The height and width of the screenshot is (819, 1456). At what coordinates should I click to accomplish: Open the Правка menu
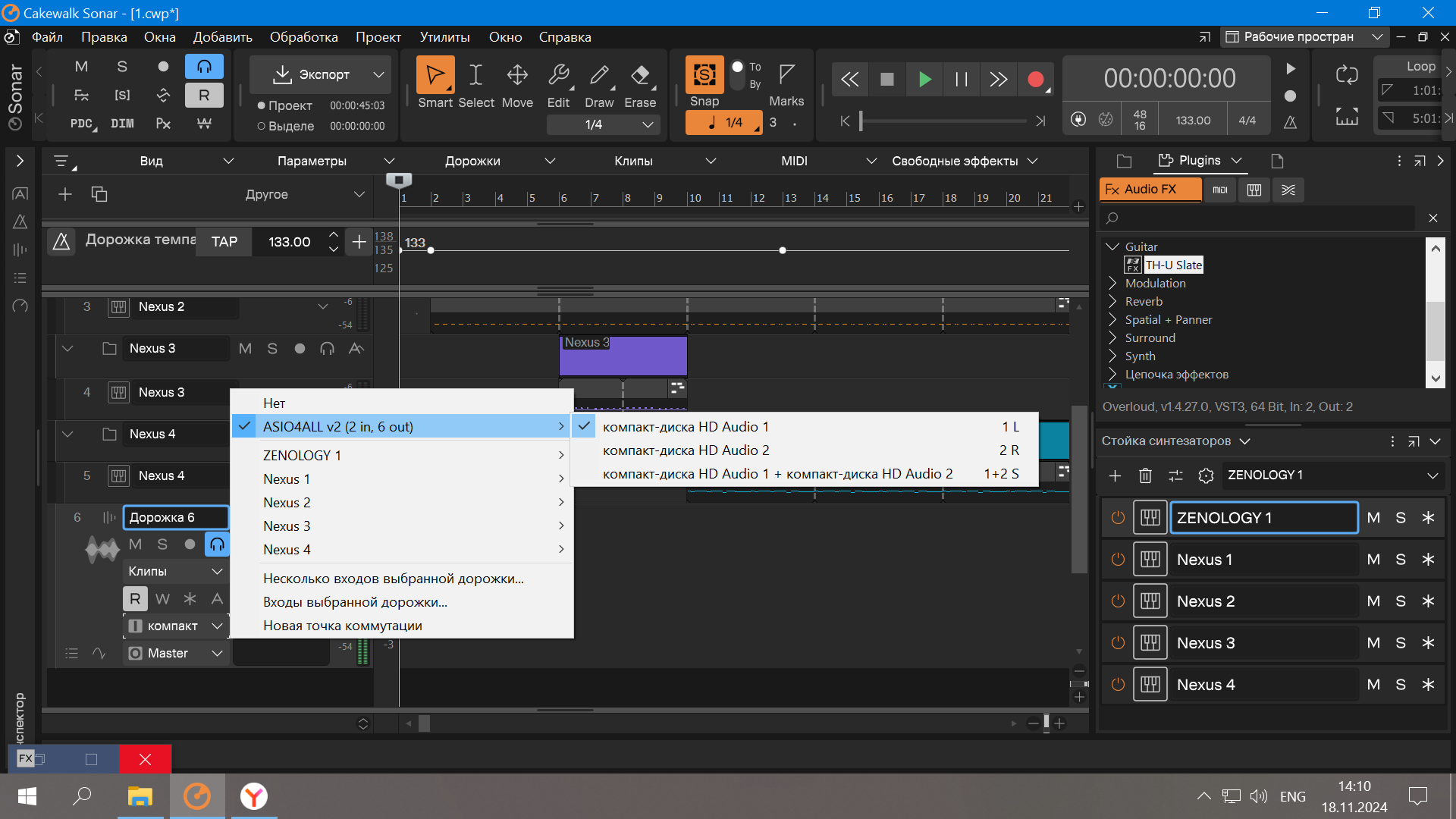click(104, 37)
